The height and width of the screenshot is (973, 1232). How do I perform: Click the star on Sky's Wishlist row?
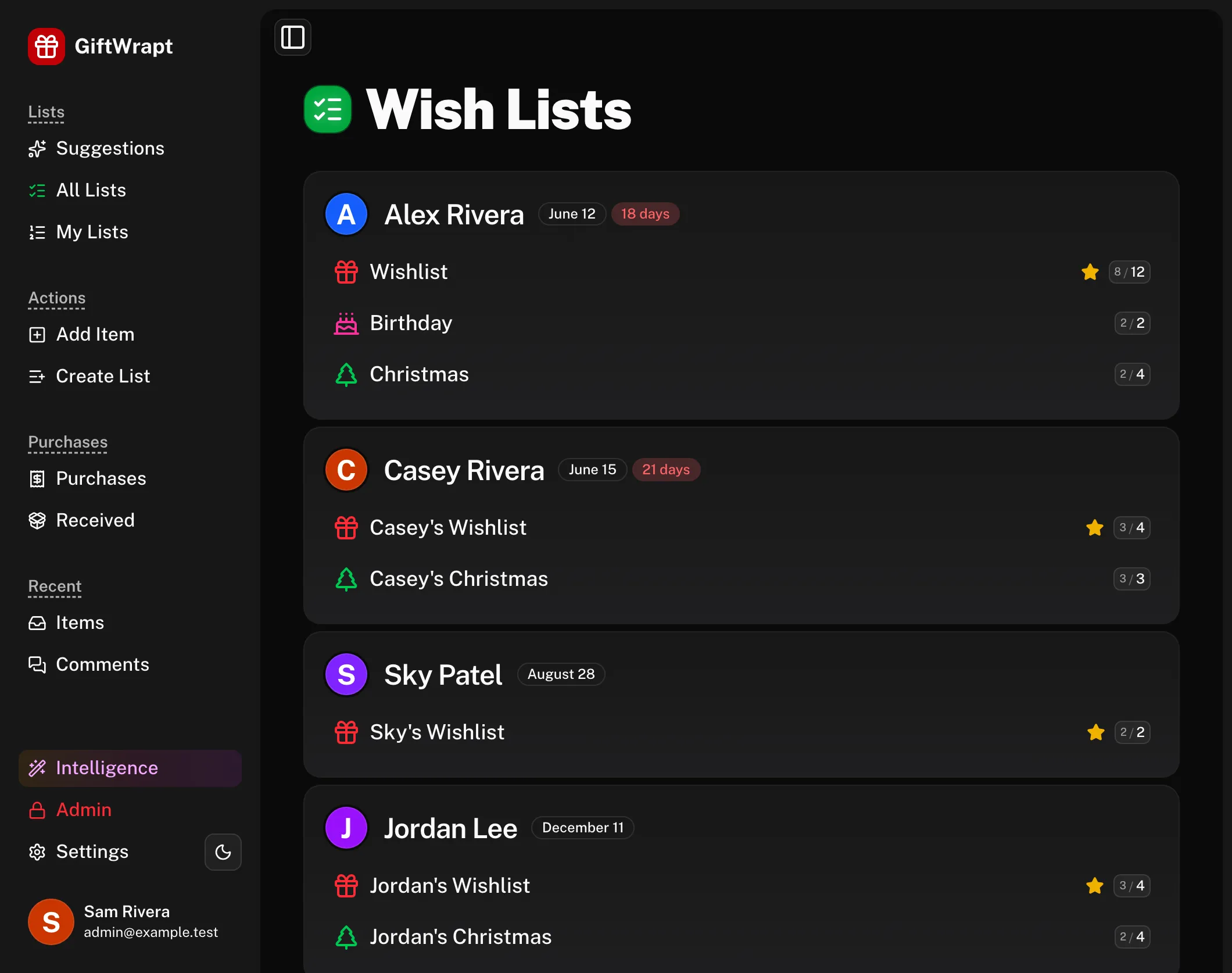pyautogui.click(x=1096, y=732)
